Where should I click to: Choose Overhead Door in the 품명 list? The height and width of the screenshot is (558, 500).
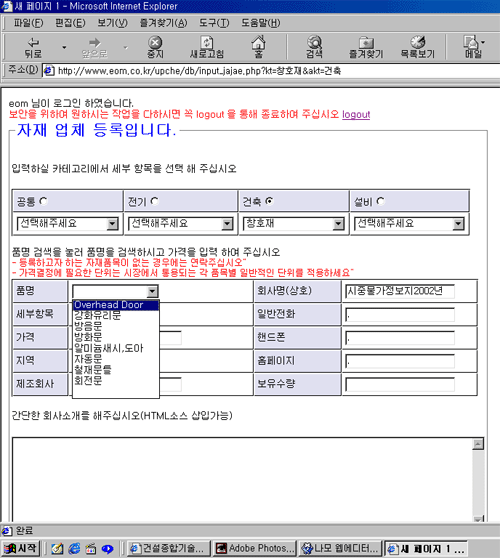pyautogui.click(x=116, y=305)
